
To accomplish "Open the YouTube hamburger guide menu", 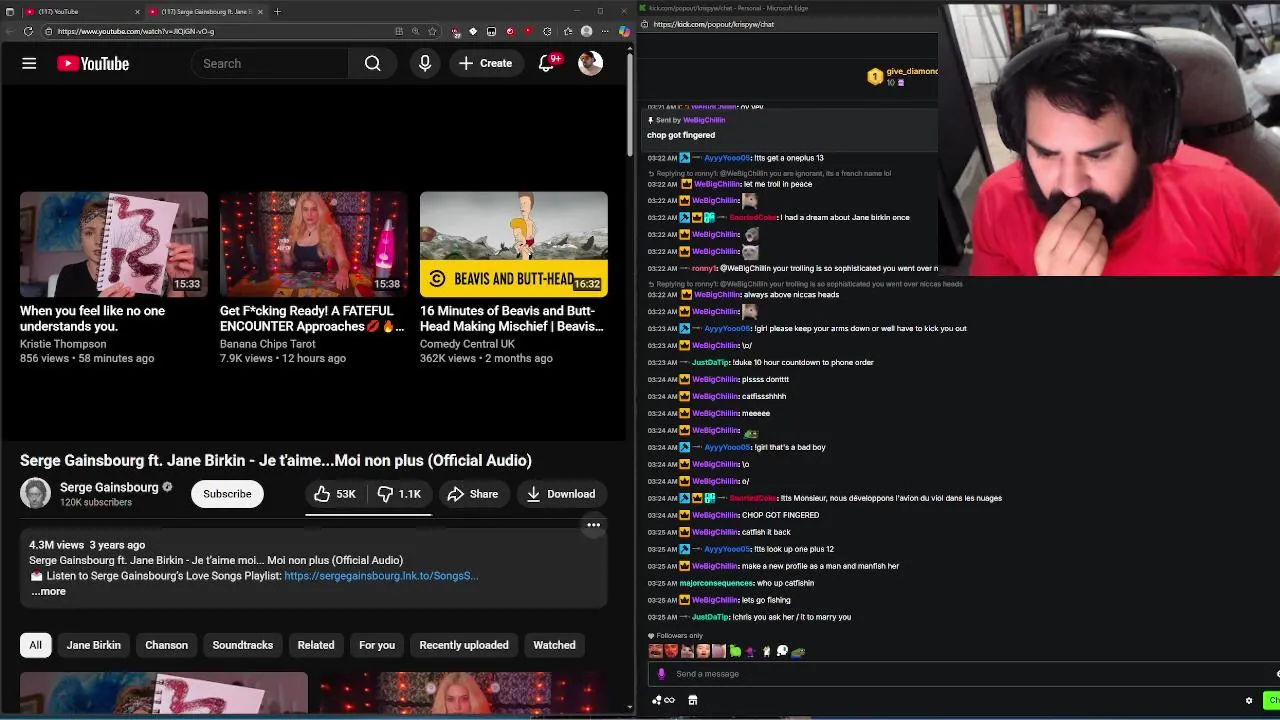I will click(29, 63).
